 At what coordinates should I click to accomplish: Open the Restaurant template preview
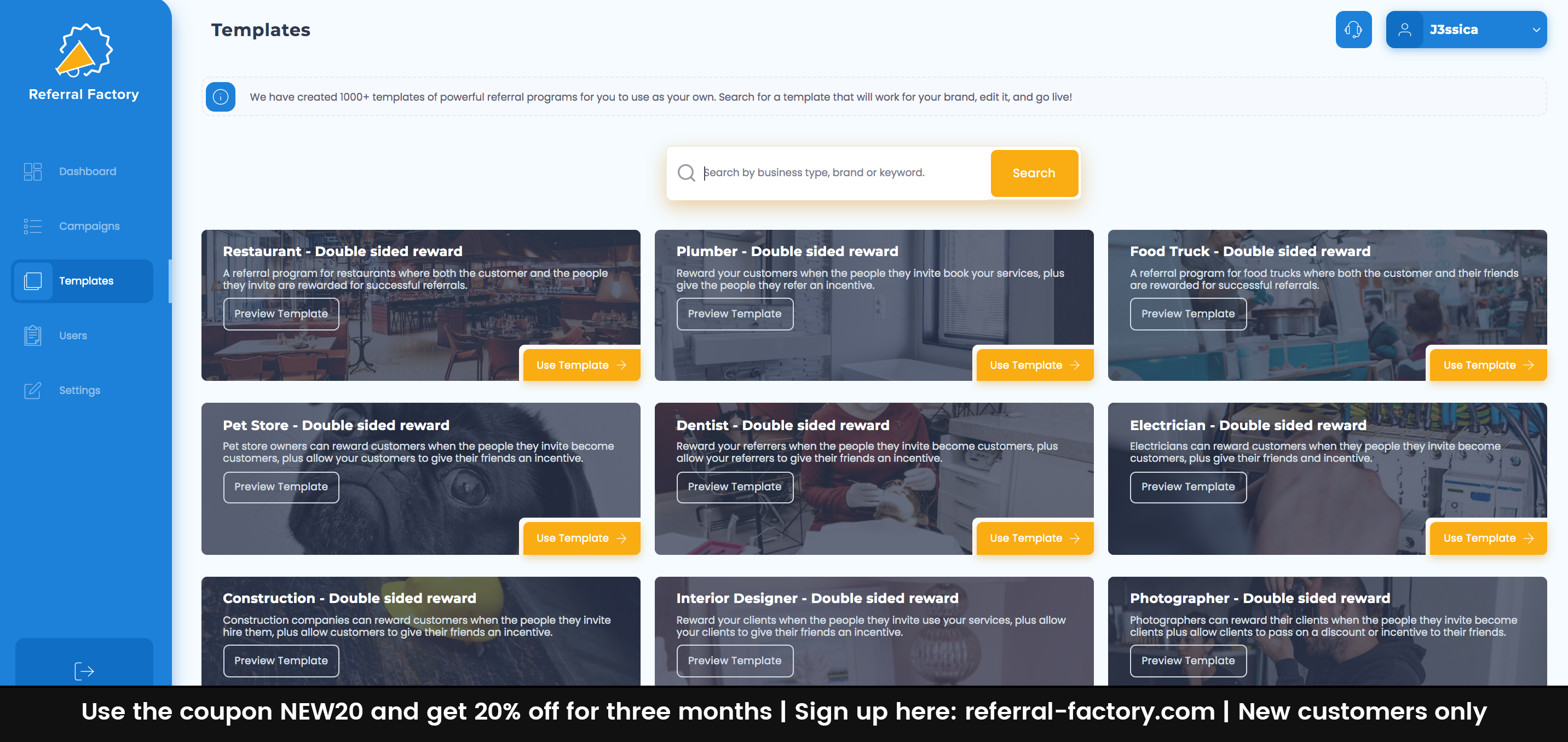pos(281,313)
